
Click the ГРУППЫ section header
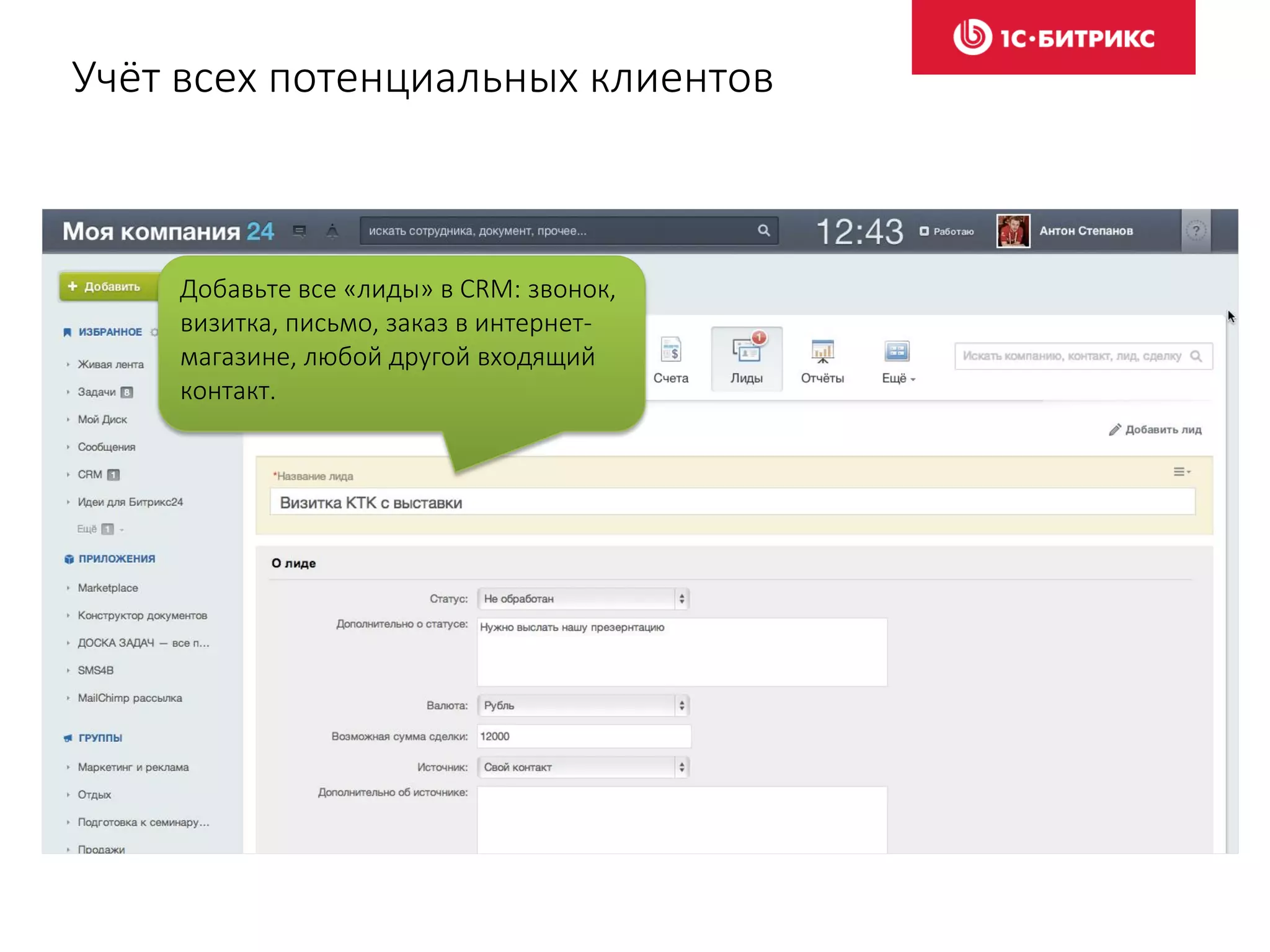coord(100,738)
